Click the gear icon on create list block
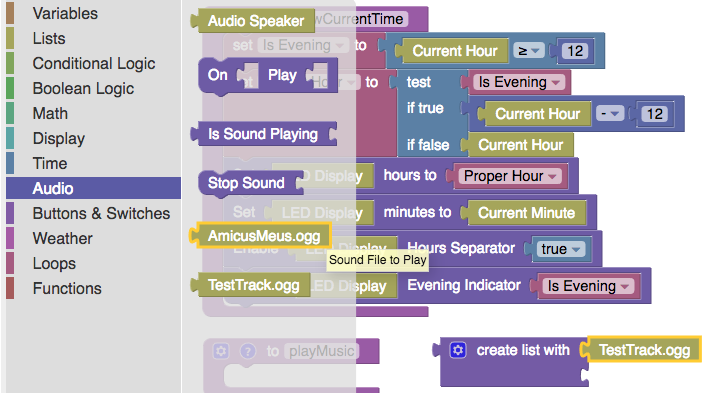 pos(458,350)
